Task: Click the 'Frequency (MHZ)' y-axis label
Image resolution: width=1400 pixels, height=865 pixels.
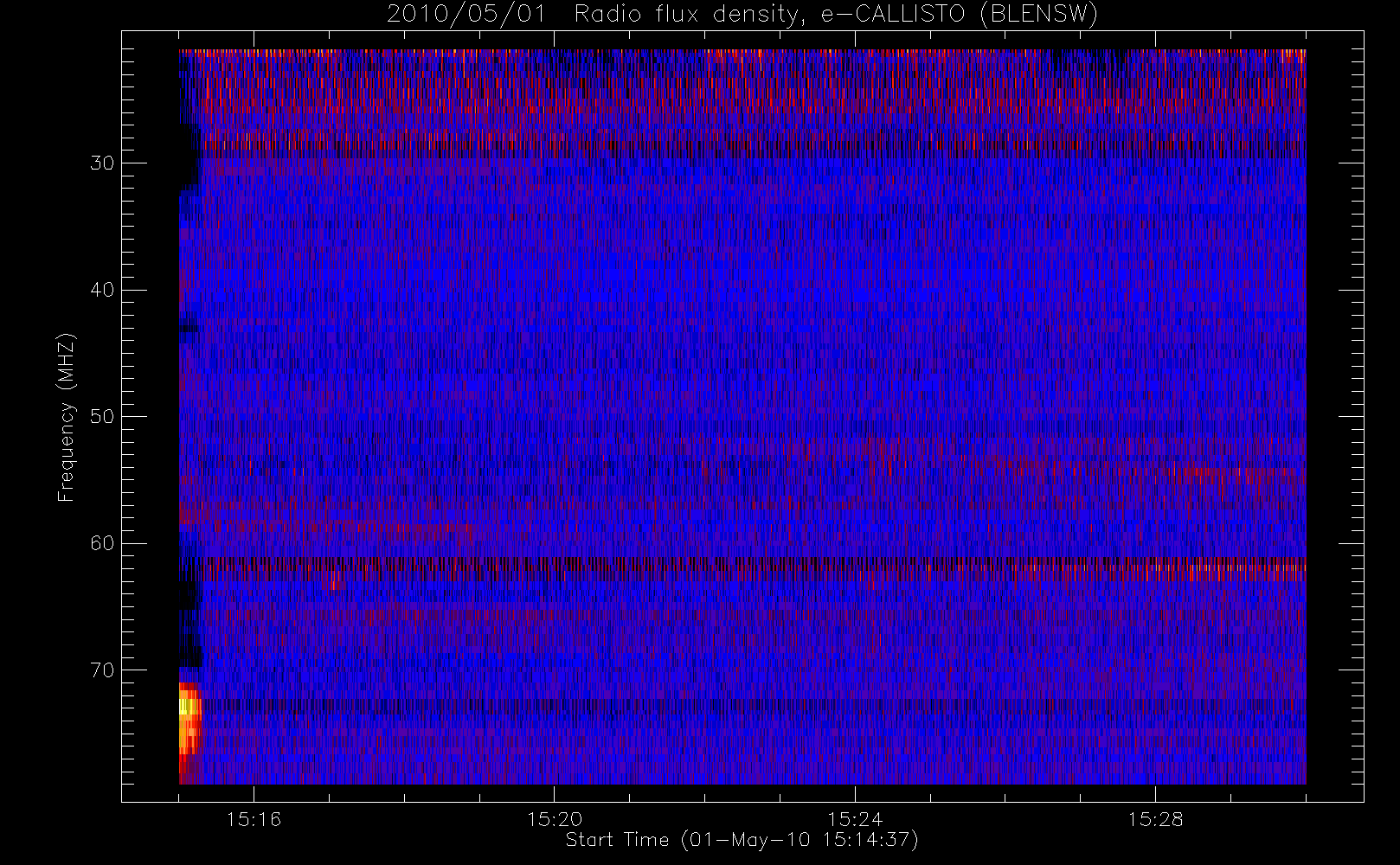Action: point(67,417)
